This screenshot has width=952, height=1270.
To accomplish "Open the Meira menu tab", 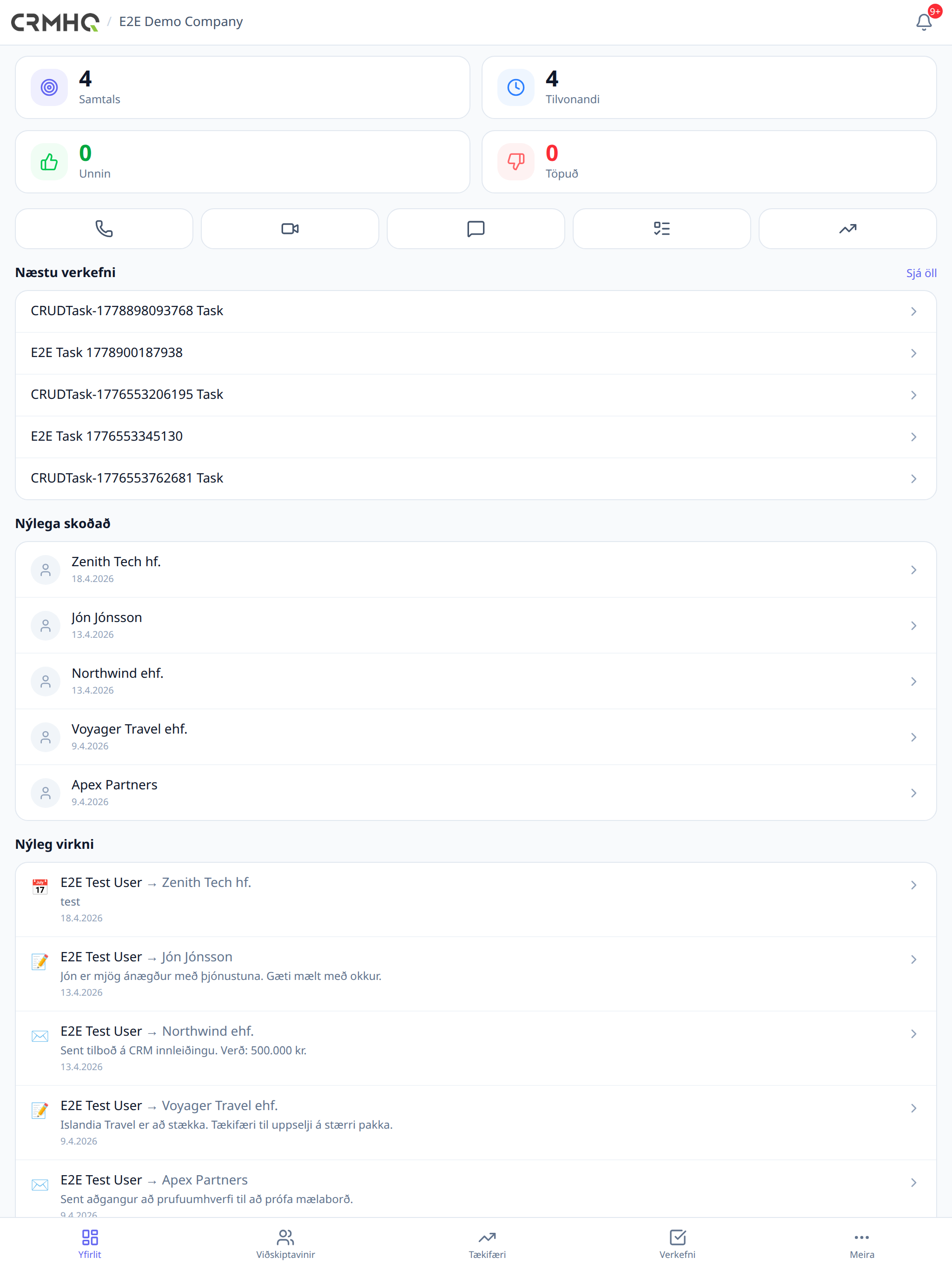I will tap(862, 1244).
